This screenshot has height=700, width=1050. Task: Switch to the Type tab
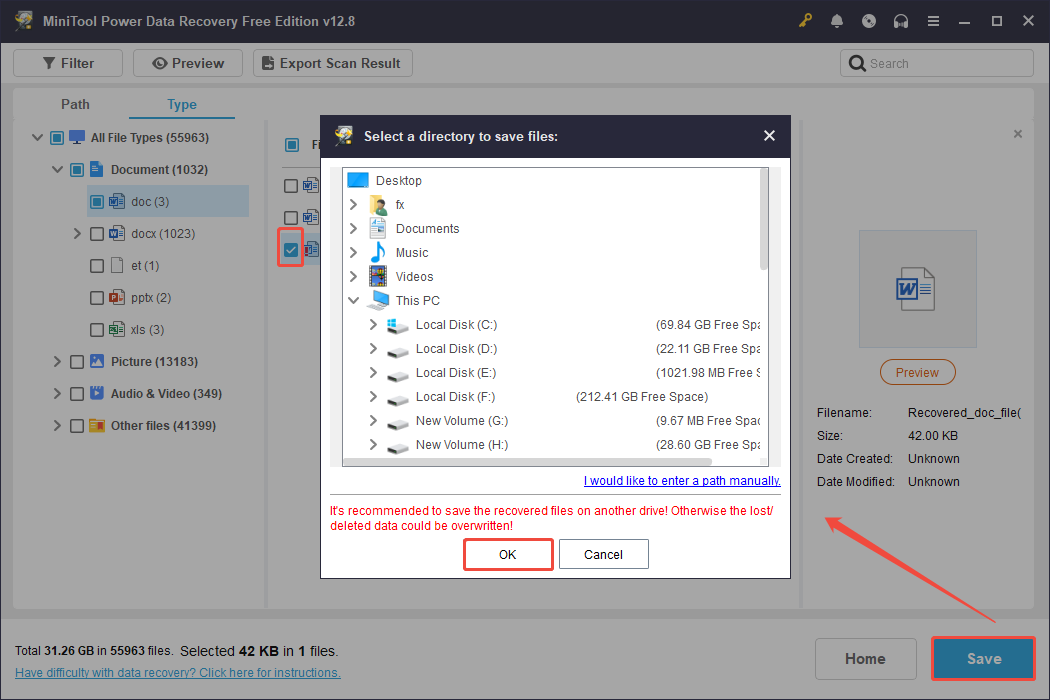pos(181,104)
